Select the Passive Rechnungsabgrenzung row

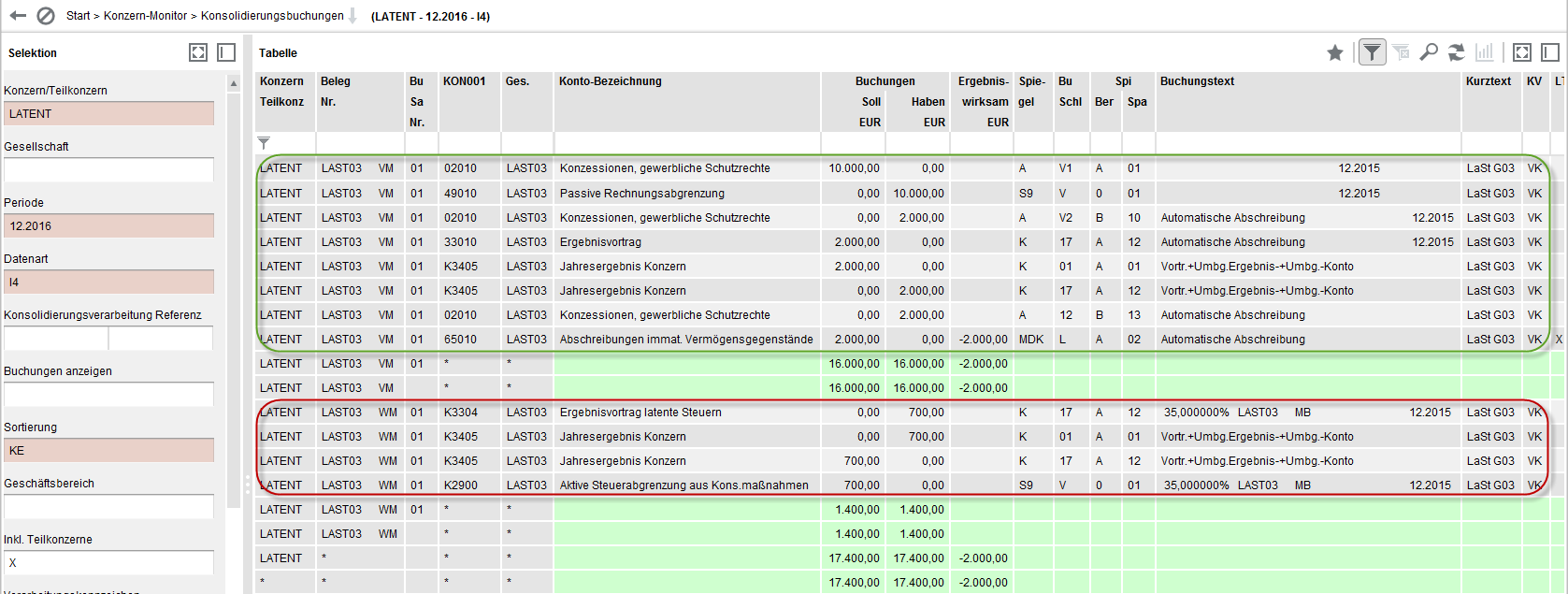click(x=642, y=194)
